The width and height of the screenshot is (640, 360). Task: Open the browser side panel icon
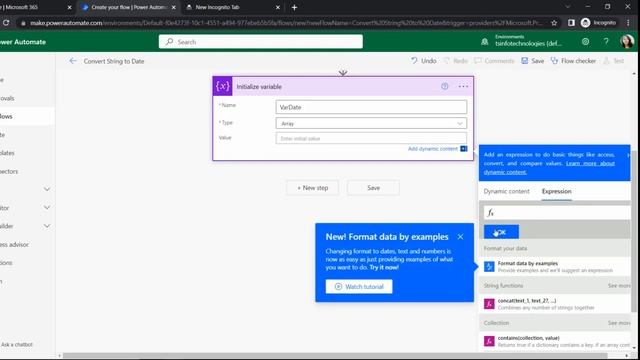pyautogui.click(x=571, y=23)
